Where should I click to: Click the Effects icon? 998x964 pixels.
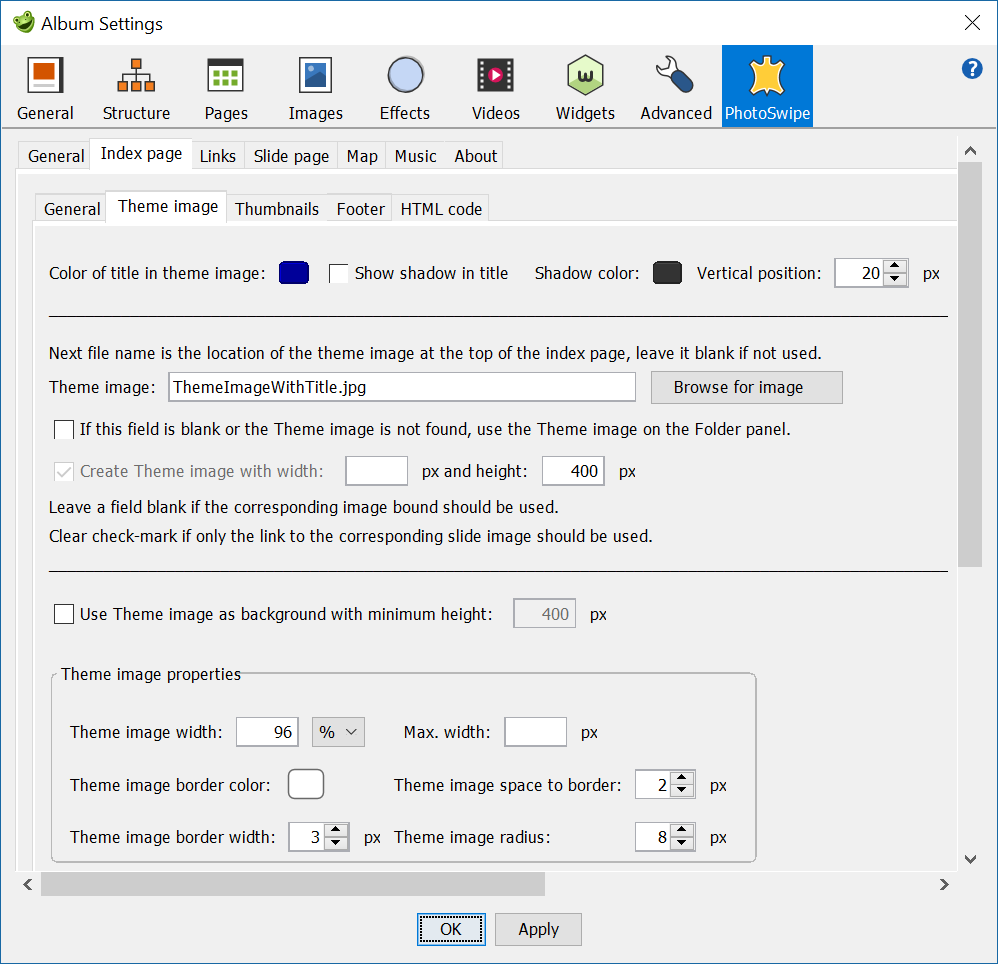click(x=404, y=85)
